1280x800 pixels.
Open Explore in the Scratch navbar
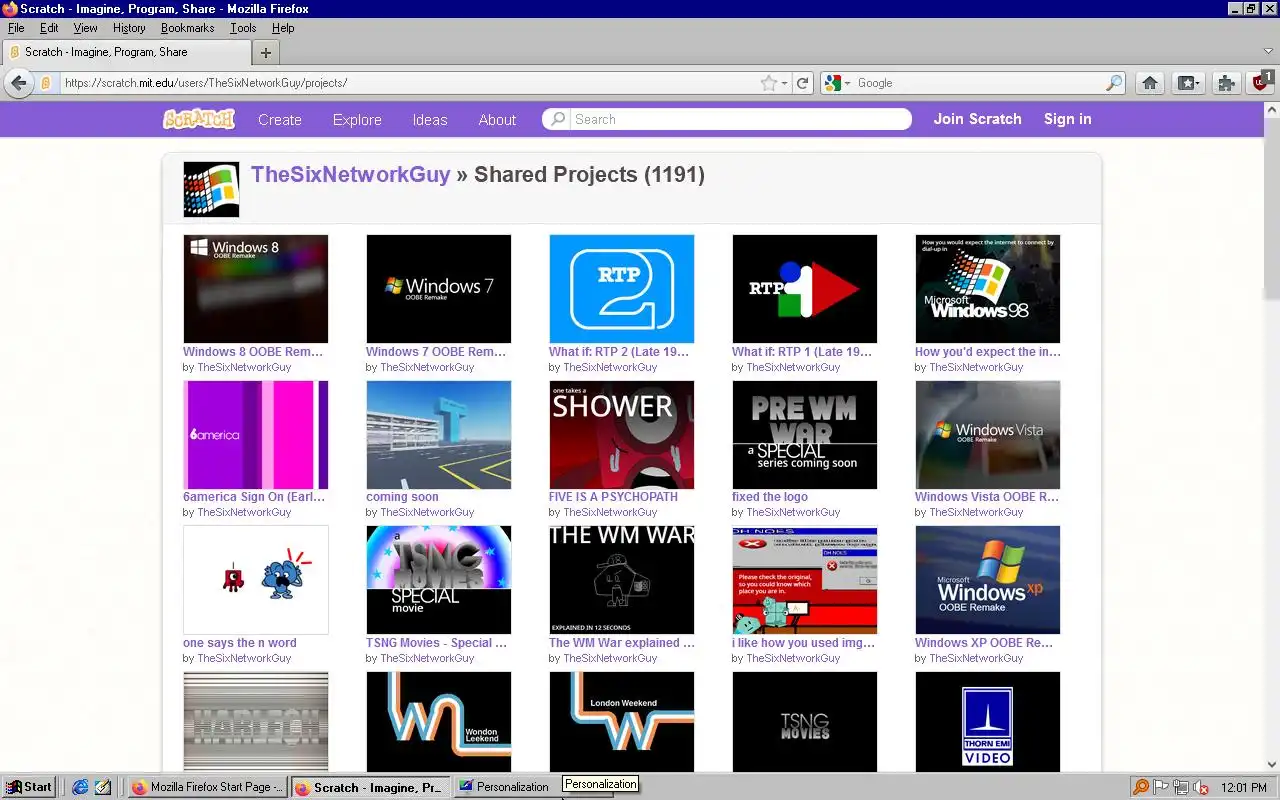pyautogui.click(x=357, y=119)
